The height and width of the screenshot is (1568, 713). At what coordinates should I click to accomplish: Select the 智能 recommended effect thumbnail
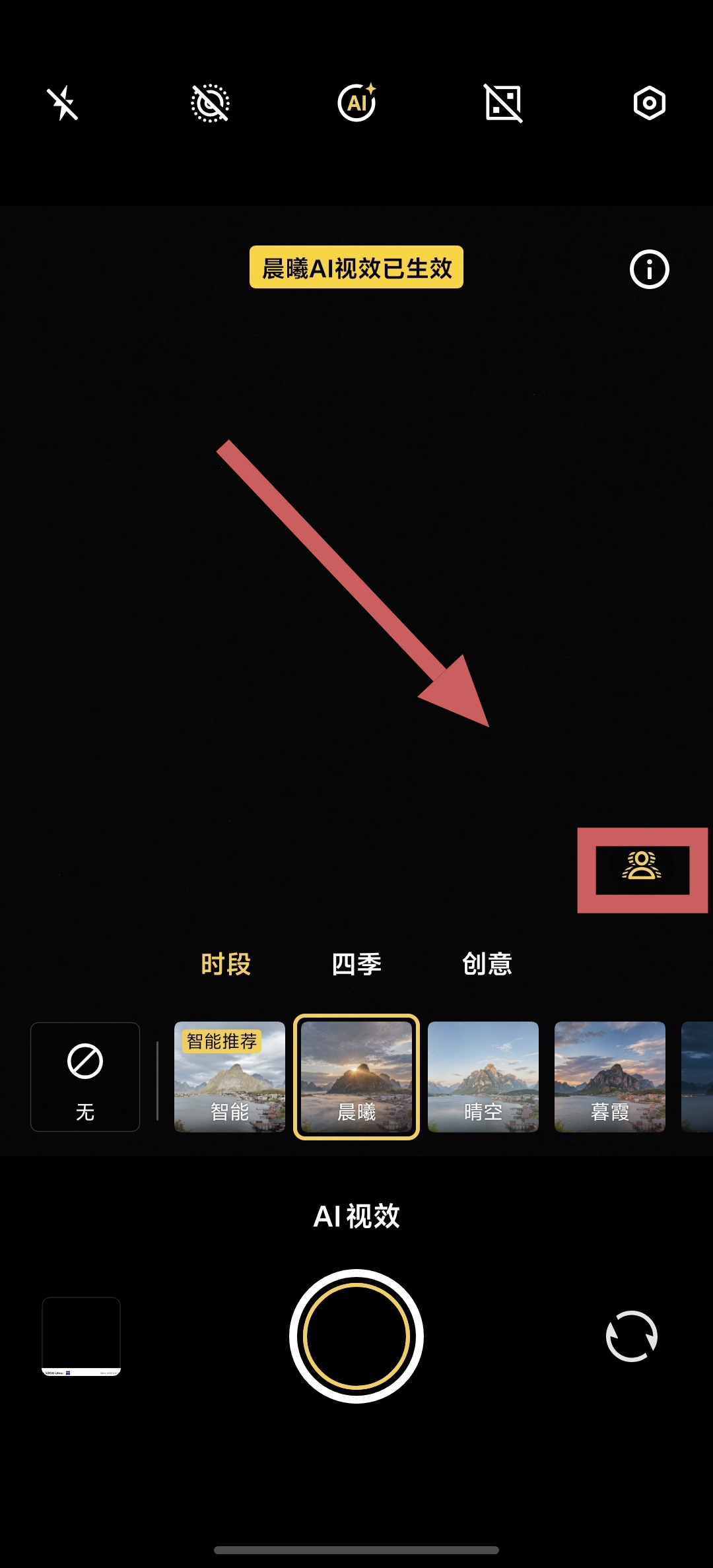(230, 1077)
